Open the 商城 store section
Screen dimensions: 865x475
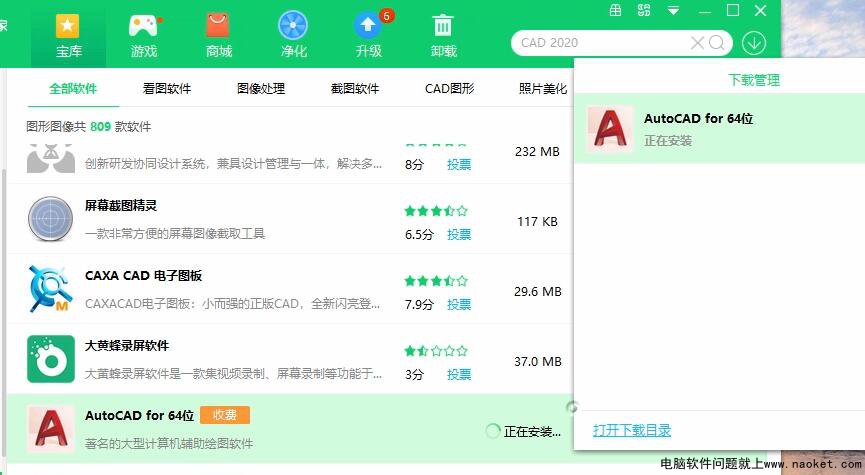[218, 36]
